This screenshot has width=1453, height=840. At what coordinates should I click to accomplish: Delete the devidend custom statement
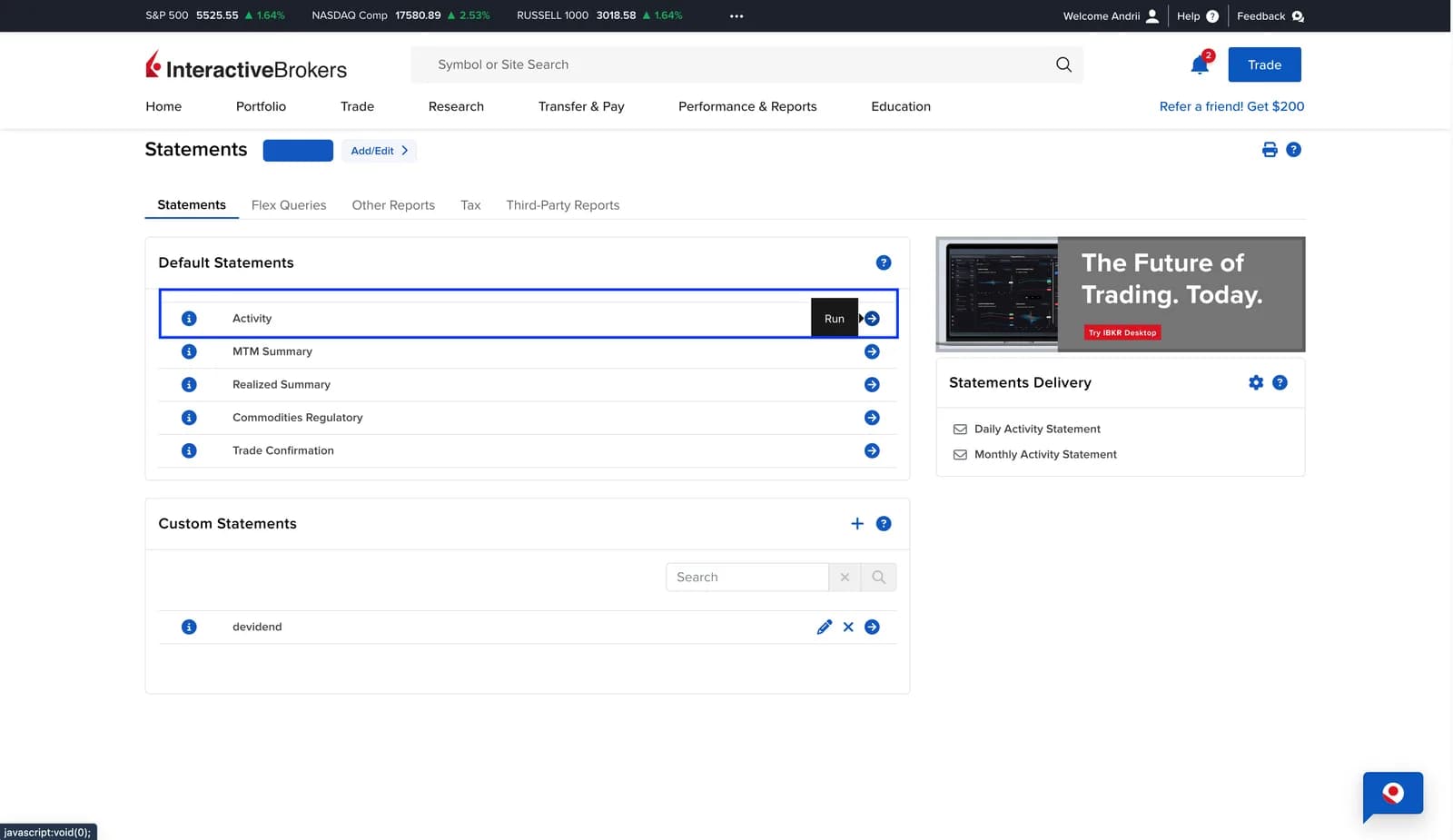[x=848, y=627]
